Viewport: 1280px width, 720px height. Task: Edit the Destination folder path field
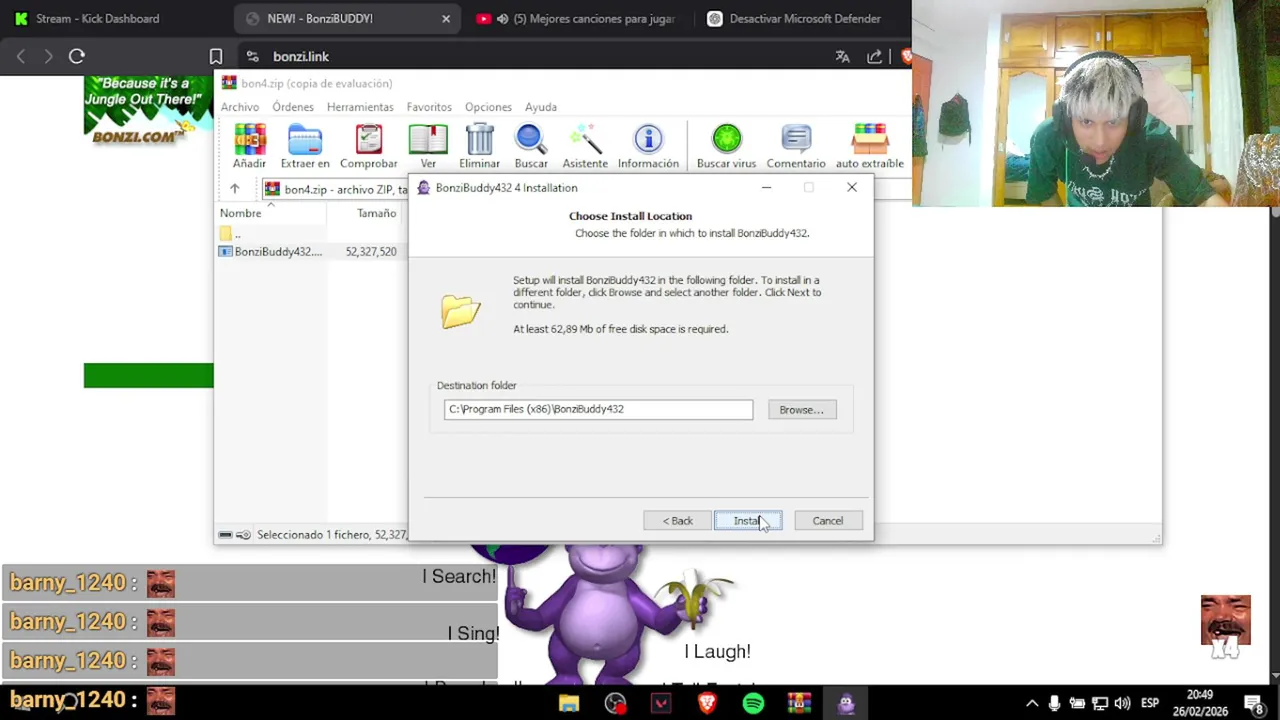[598, 409]
